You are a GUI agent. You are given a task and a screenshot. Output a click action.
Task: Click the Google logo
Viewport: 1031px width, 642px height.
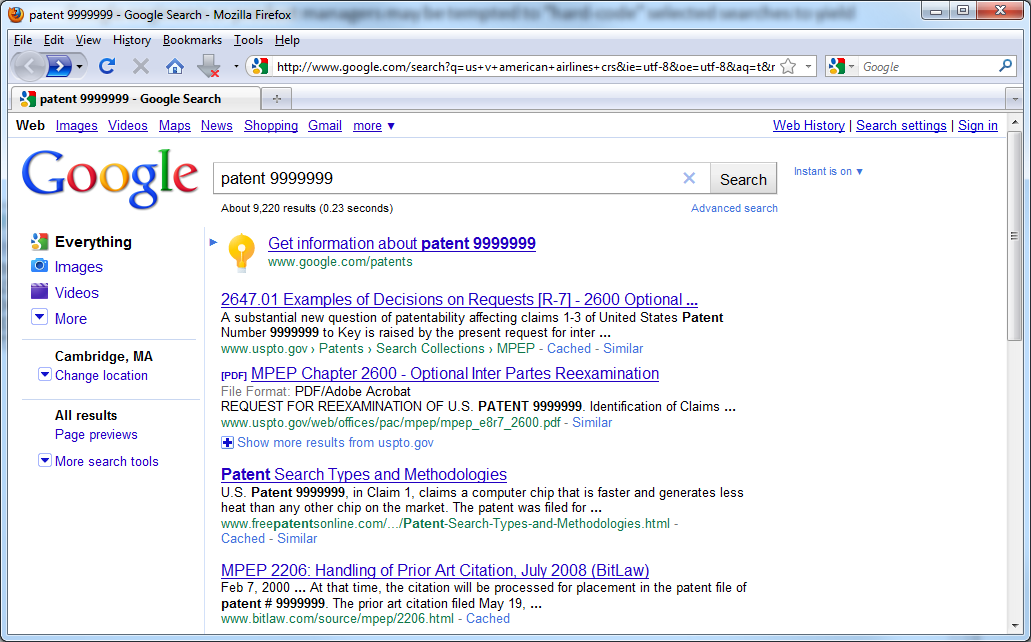[x=110, y=178]
